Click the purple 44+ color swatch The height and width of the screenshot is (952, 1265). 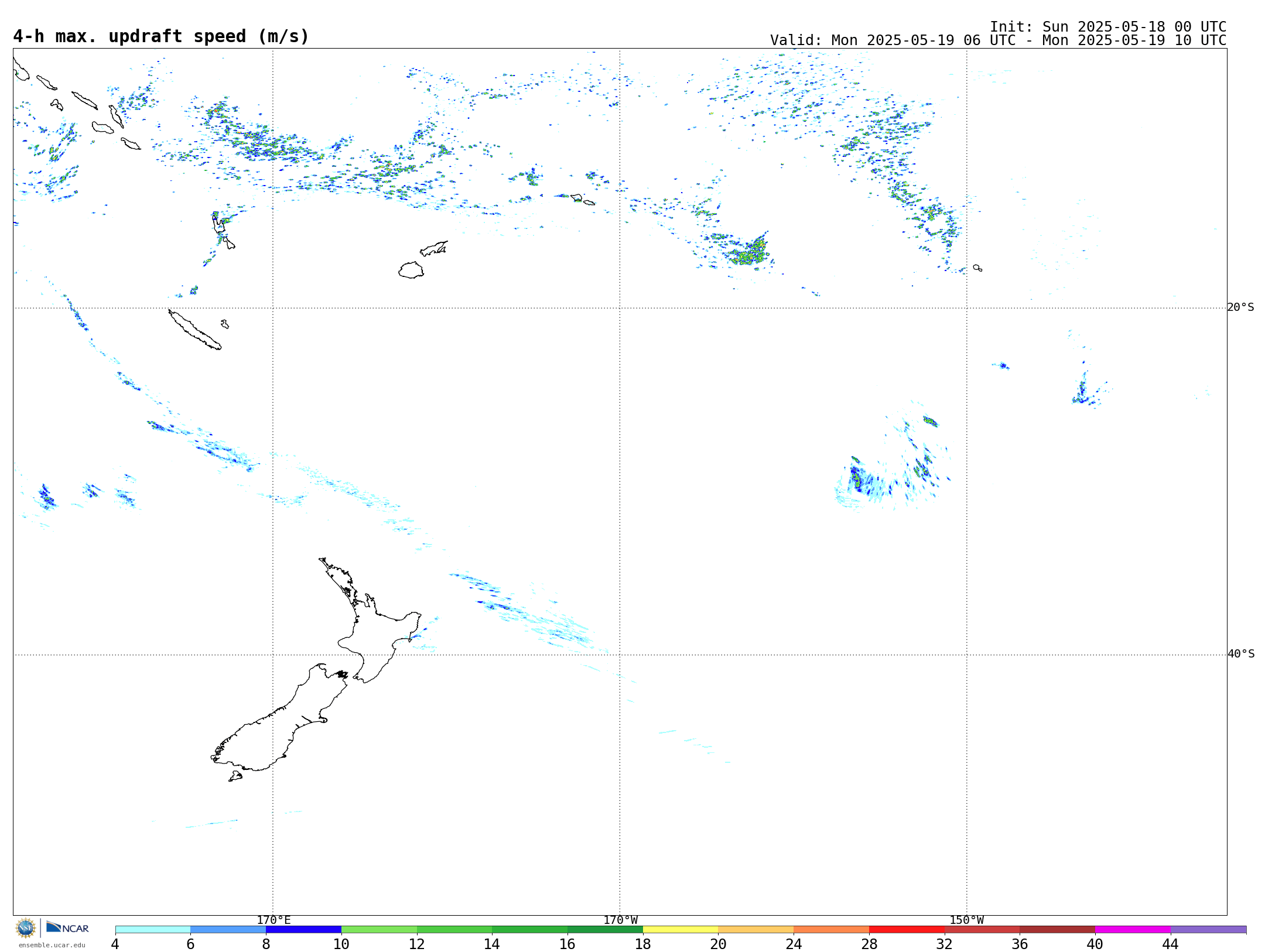(1209, 929)
